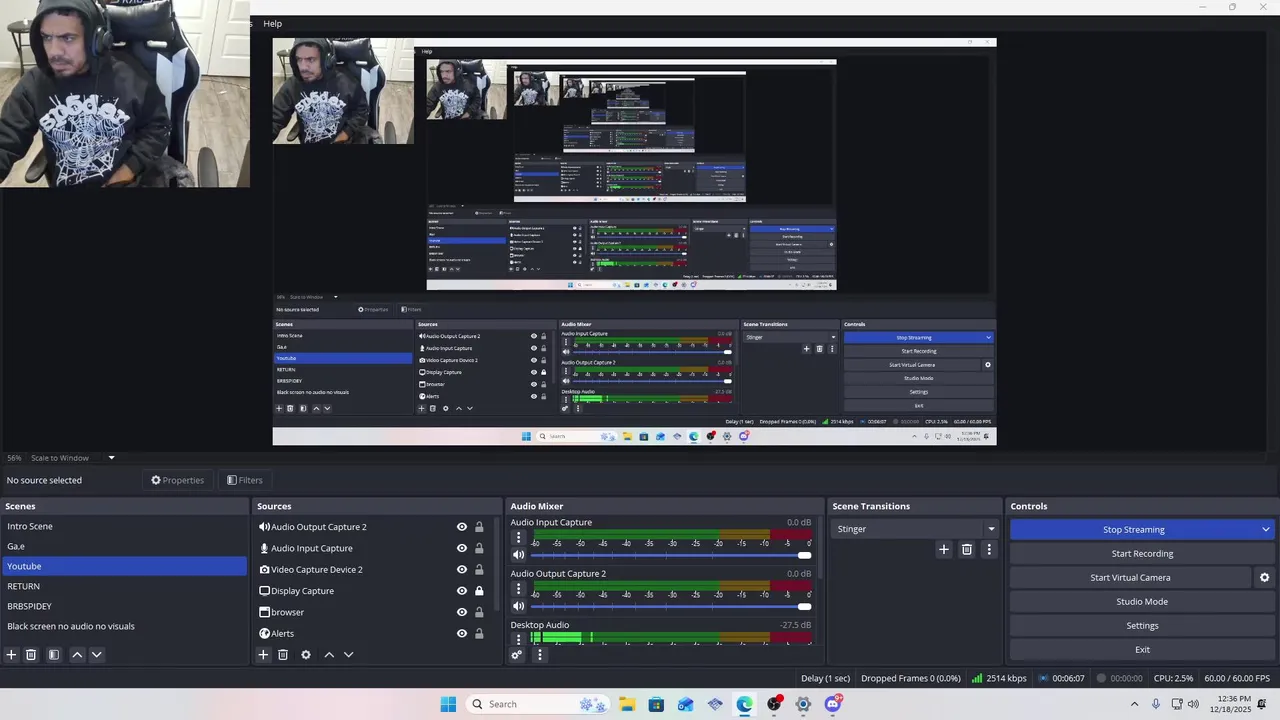Move scene up with Scenes up arrow
This screenshot has width=1280, height=720.
[77, 655]
